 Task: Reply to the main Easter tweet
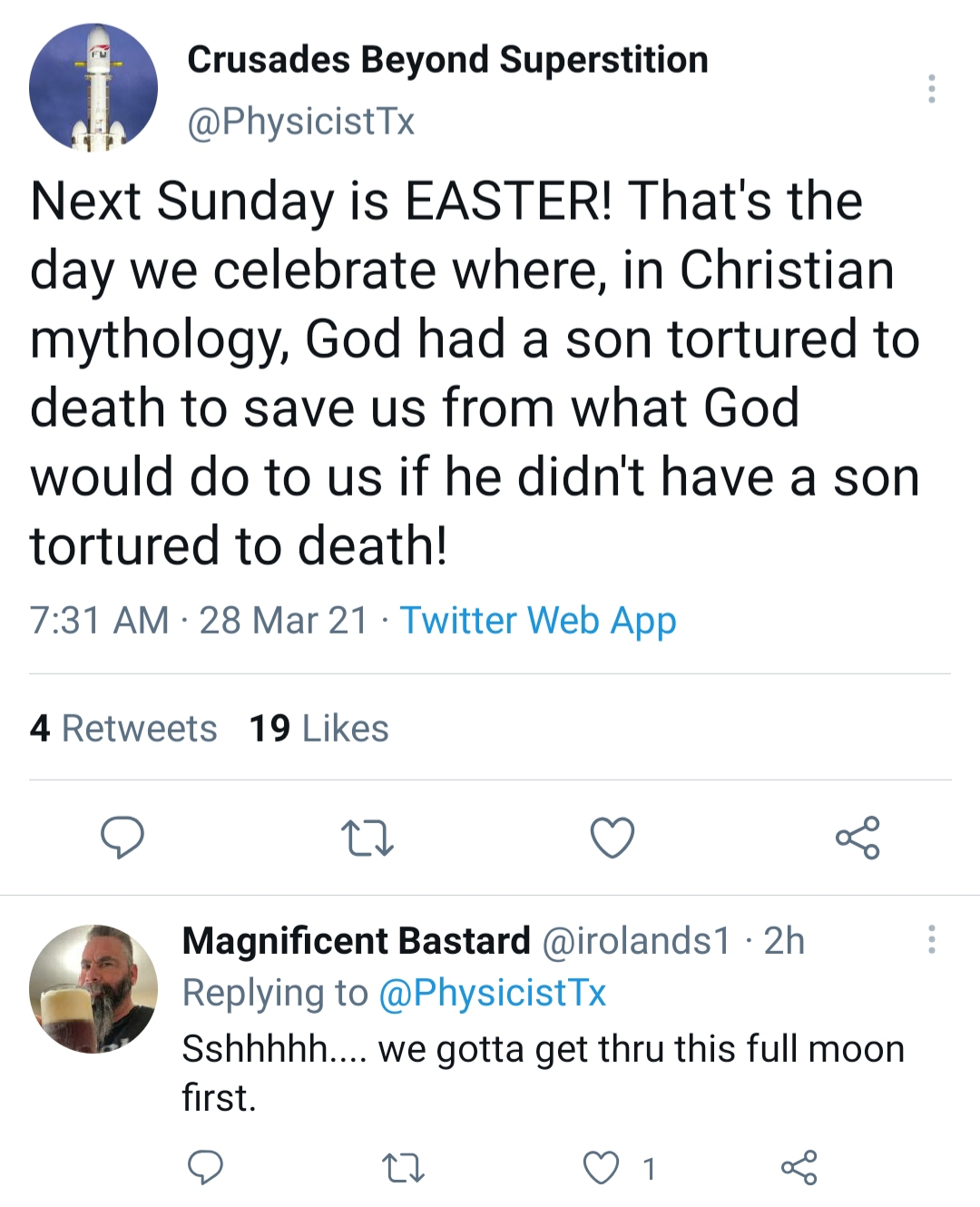[x=122, y=838]
